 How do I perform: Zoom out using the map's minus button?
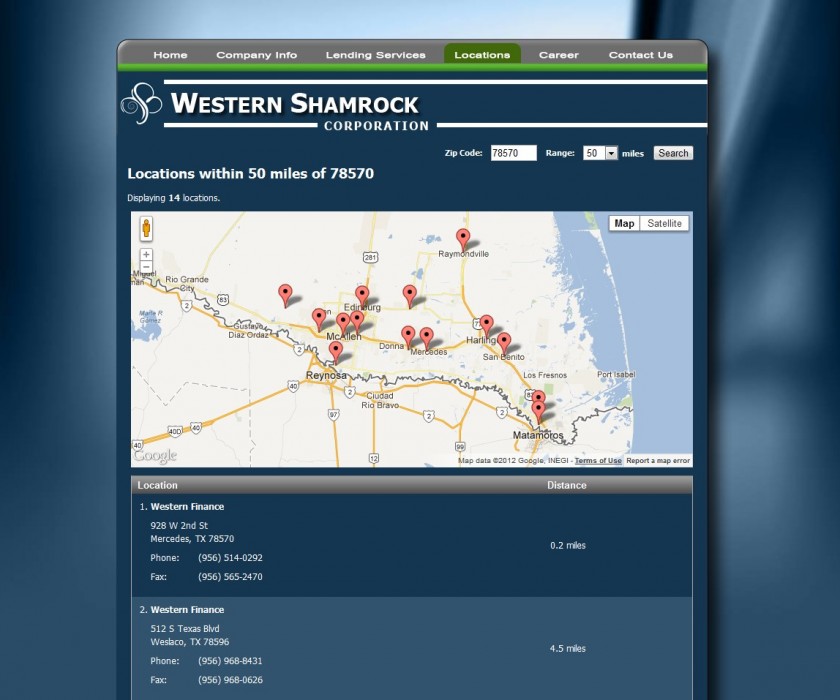(x=146, y=267)
